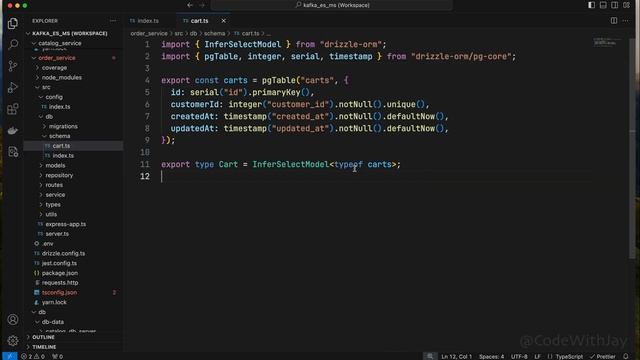
Task: Change indentation via Spaces: 4
Action: [x=491, y=356]
